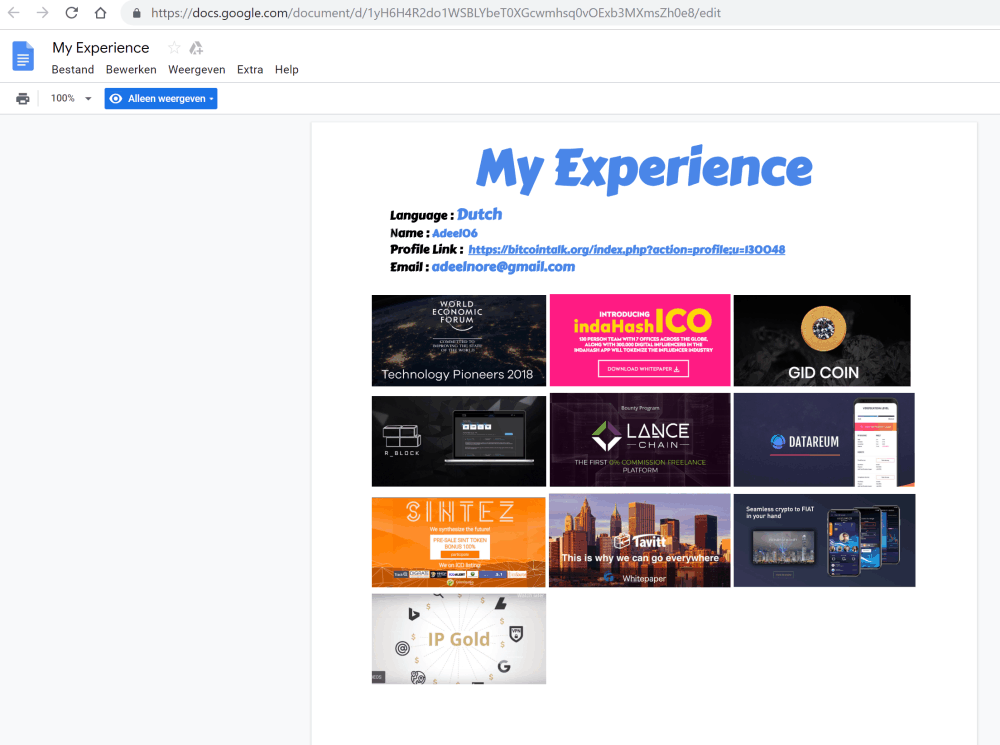The image size is (1000, 745).
Task: Open the Bestand menu
Action: (73, 70)
